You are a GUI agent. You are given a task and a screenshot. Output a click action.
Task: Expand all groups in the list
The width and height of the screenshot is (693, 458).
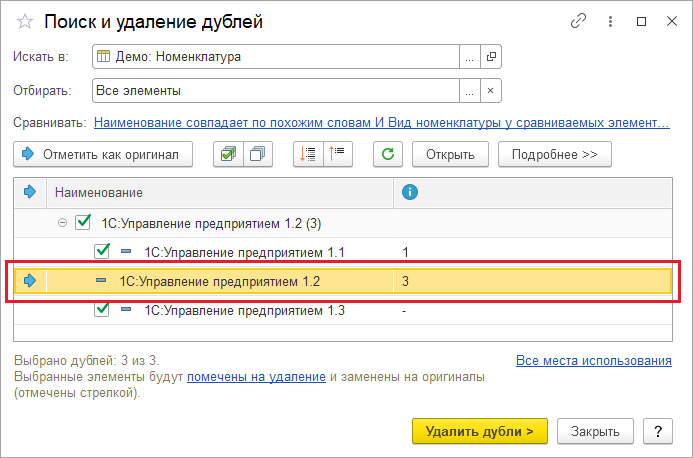(x=308, y=154)
